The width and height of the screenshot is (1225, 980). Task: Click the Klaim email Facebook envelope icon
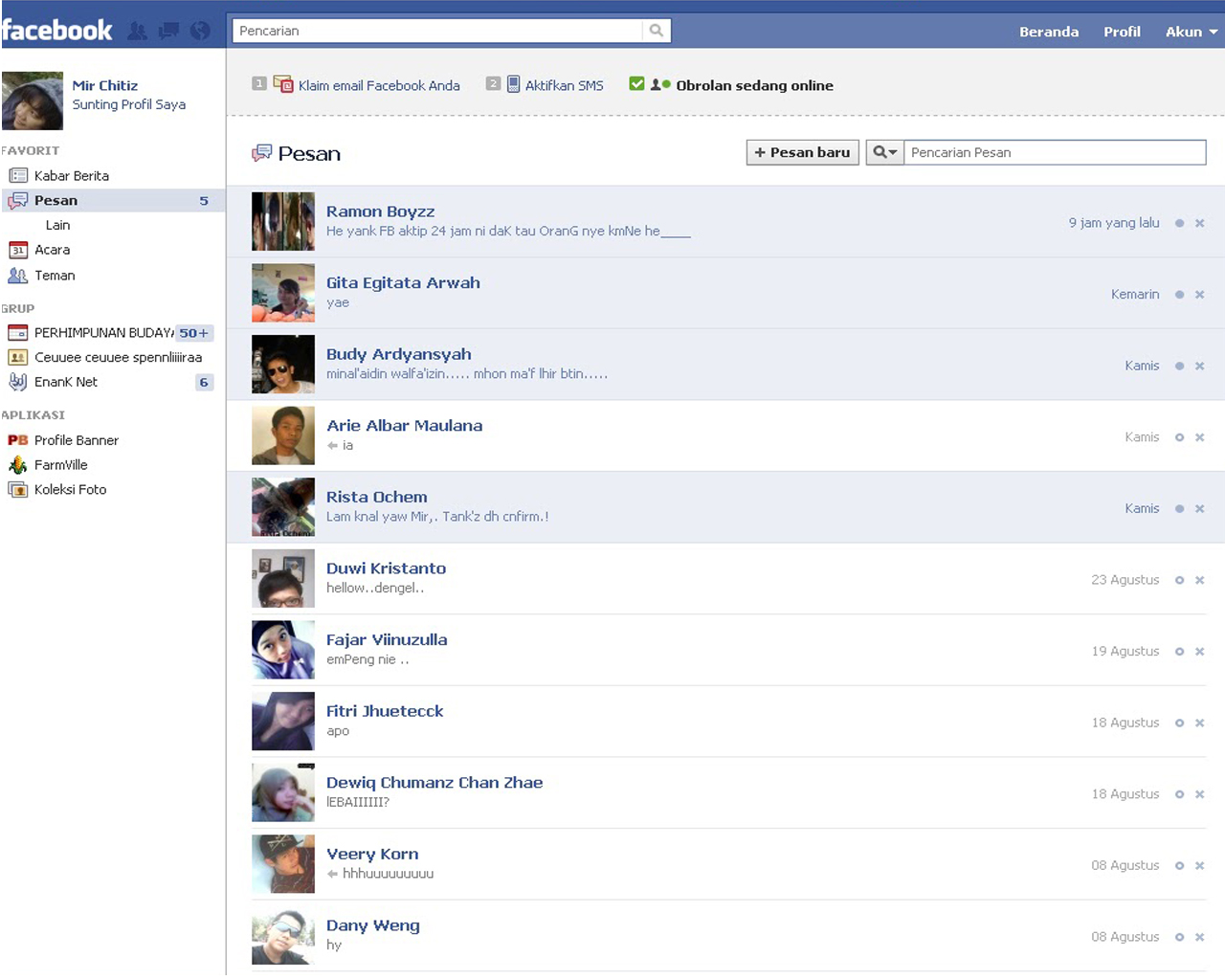pos(283,84)
